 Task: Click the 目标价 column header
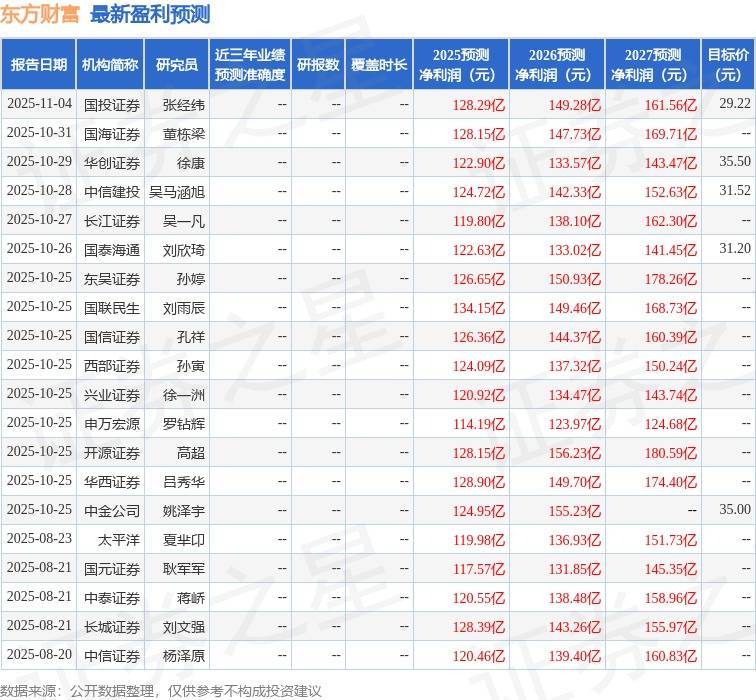tap(728, 65)
